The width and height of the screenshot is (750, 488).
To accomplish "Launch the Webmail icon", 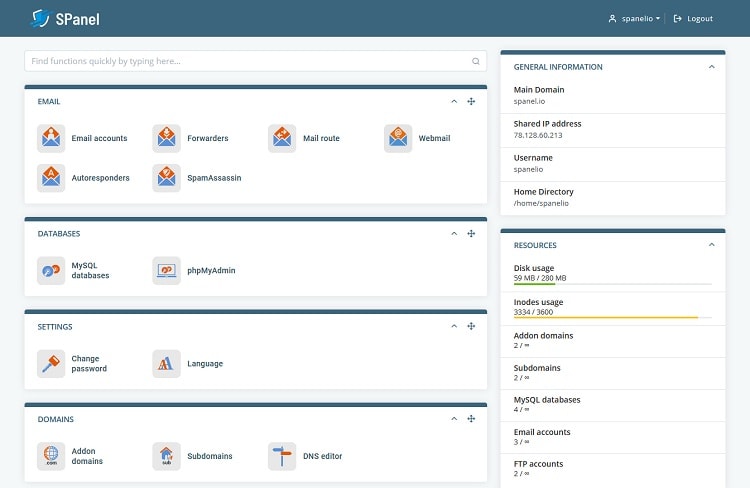I will pos(398,138).
